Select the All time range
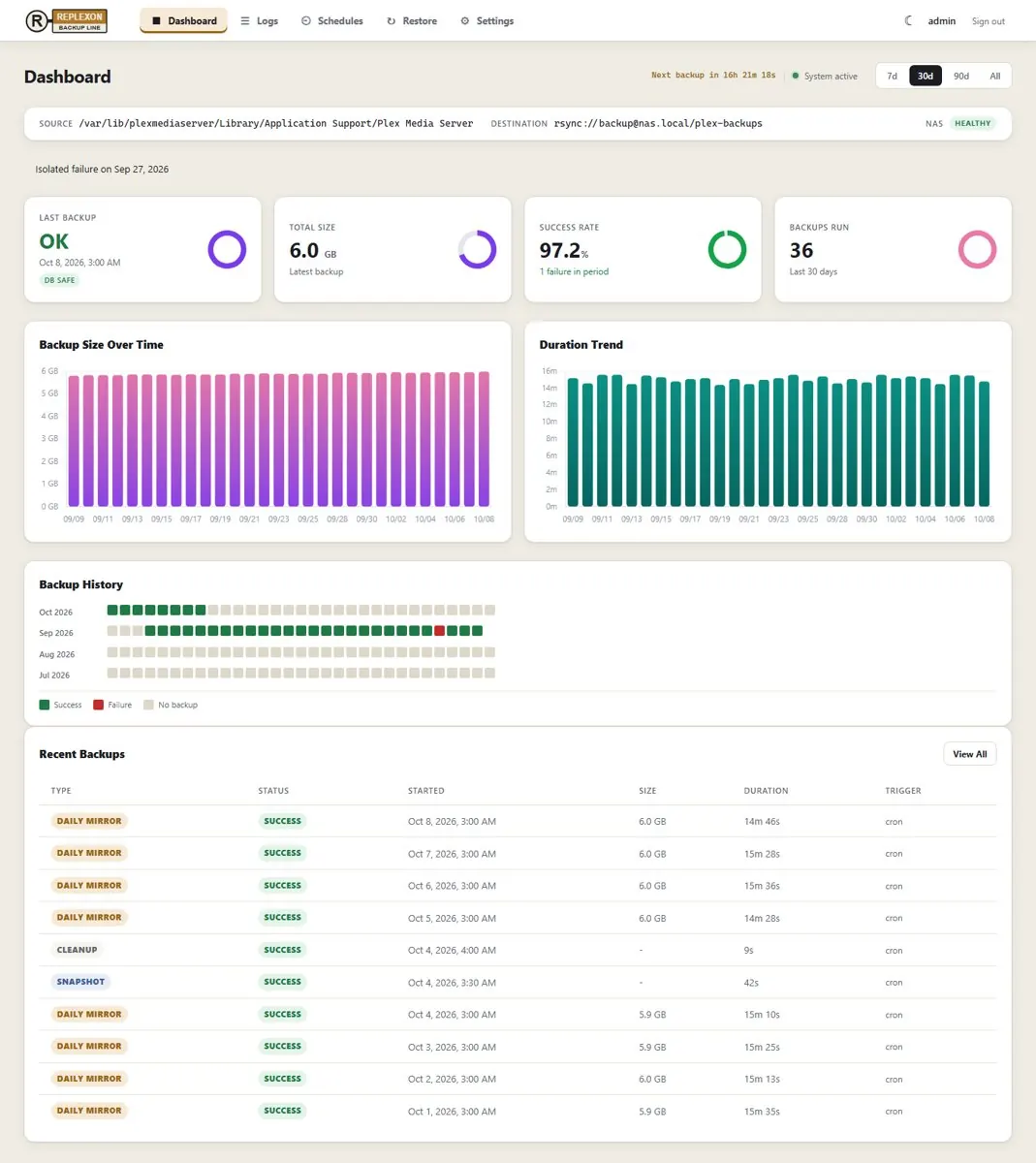 click(995, 76)
